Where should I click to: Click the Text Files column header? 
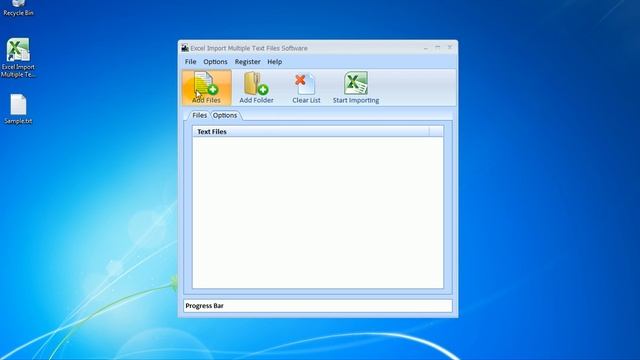pyautogui.click(x=311, y=131)
